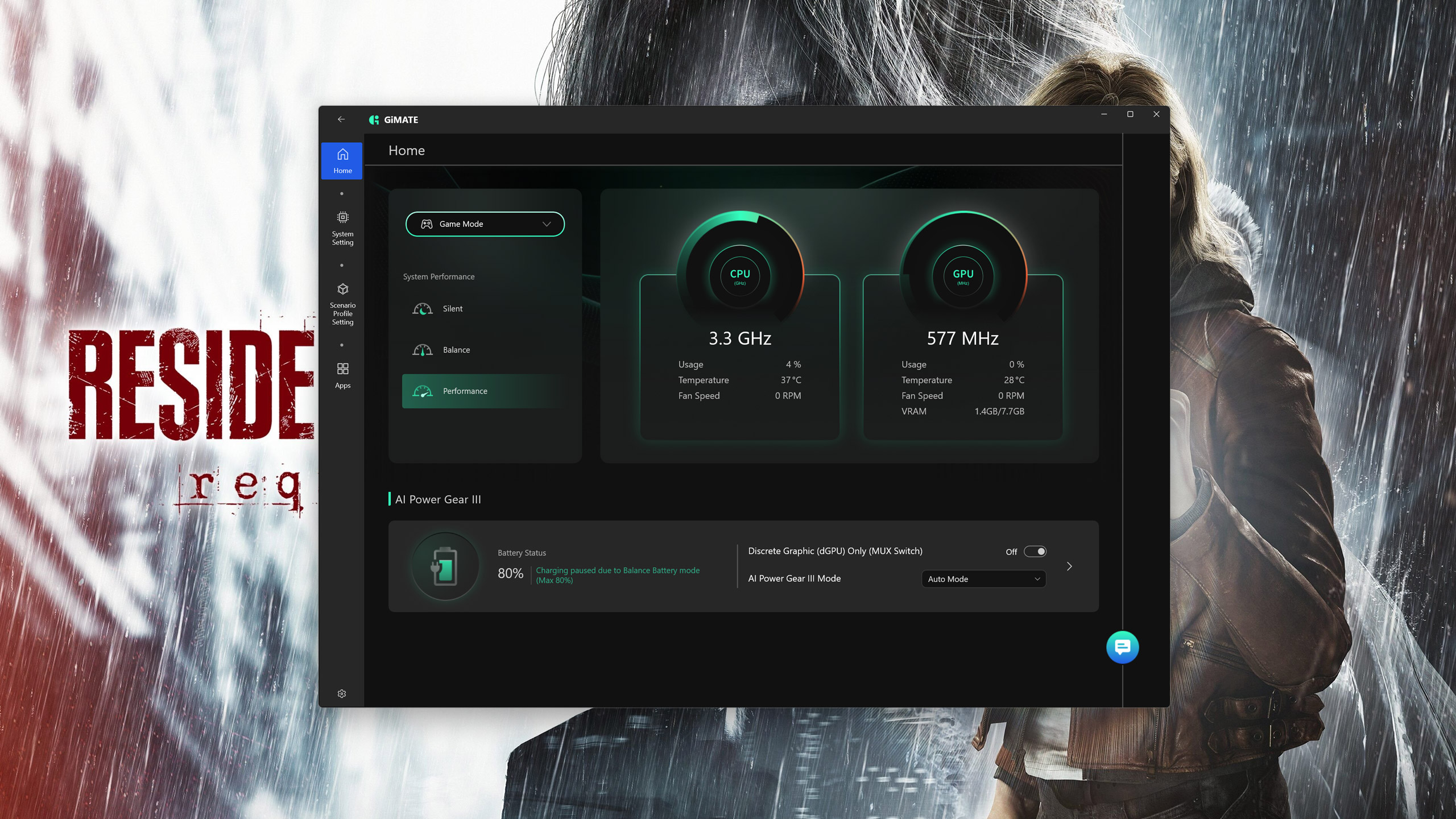The width and height of the screenshot is (1456, 819).
Task: Click the GiMATE logo icon
Action: point(374,119)
